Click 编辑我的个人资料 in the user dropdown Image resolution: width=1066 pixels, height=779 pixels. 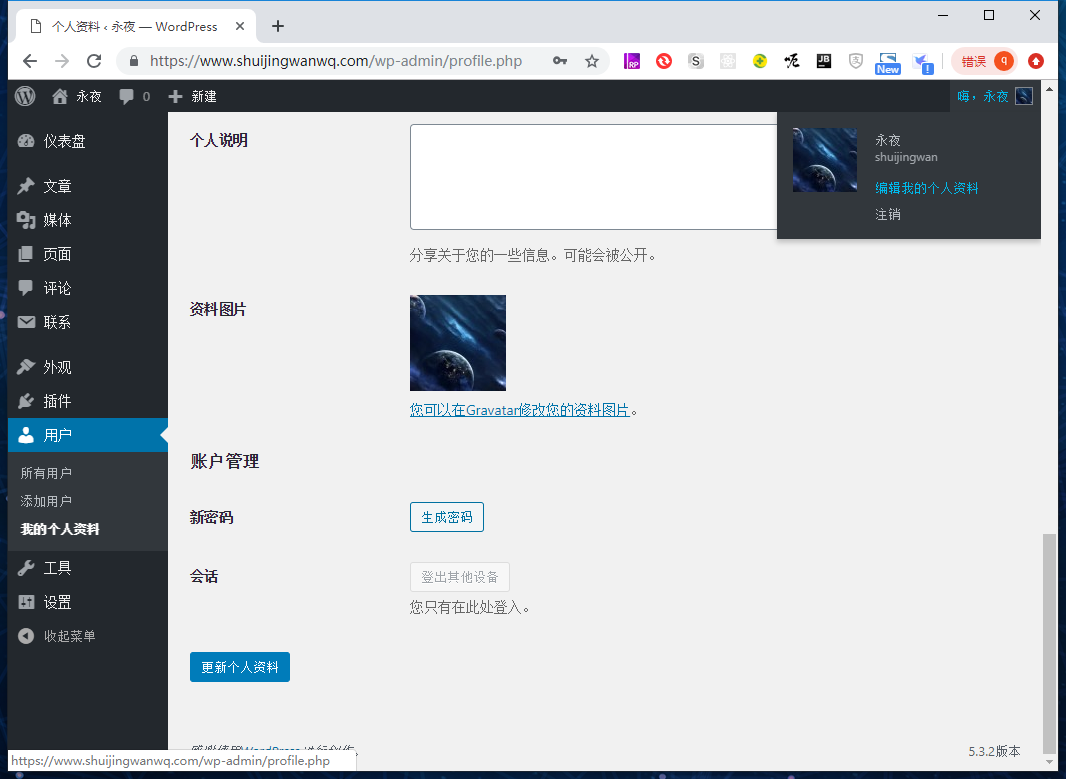[927, 188]
